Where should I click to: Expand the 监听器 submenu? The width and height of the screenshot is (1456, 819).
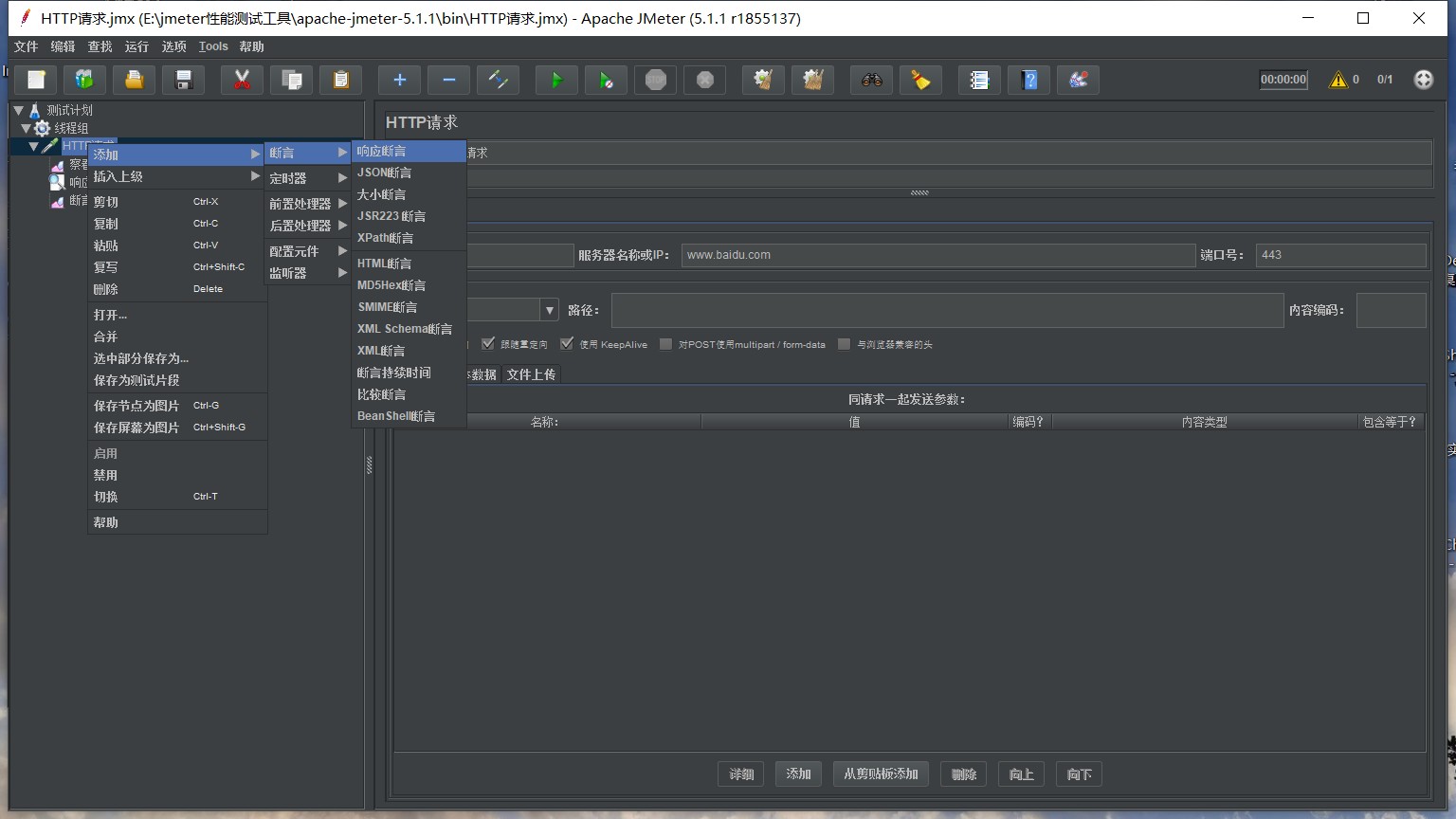click(308, 273)
